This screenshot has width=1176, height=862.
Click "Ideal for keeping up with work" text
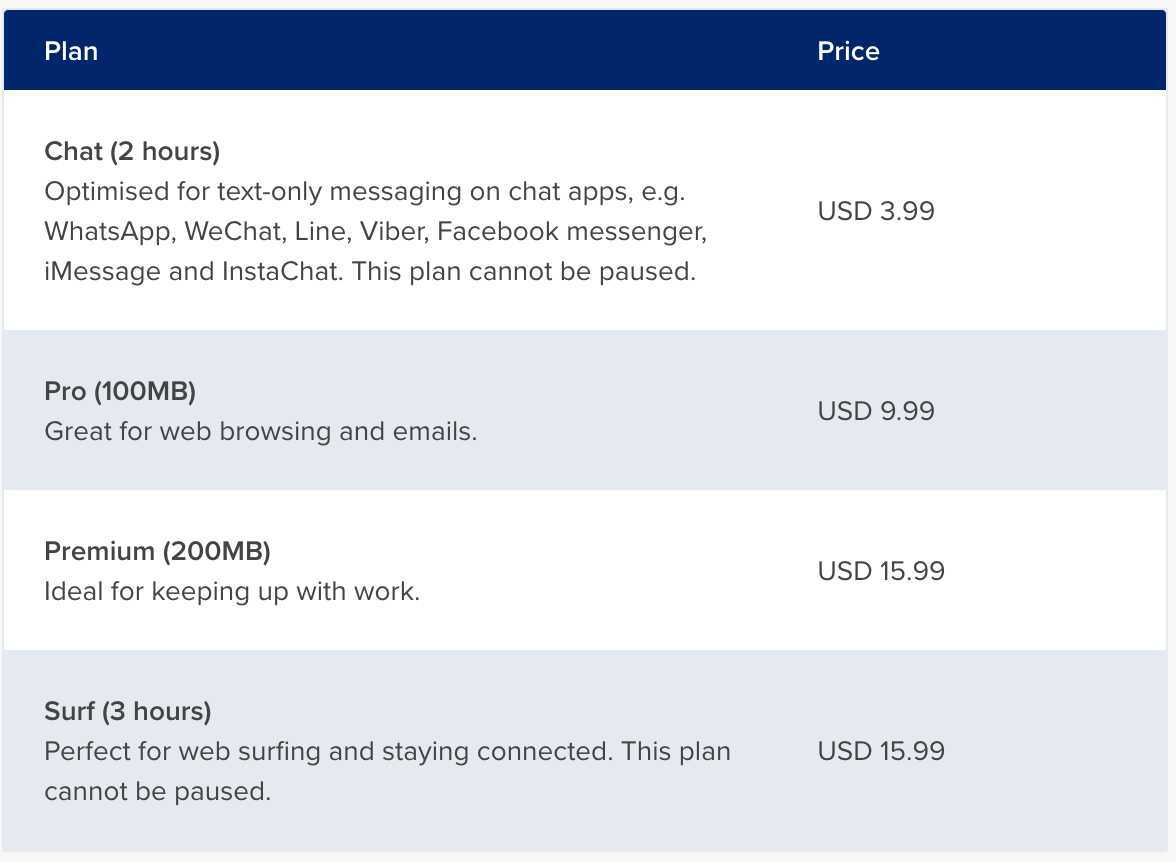(x=232, y=592)
